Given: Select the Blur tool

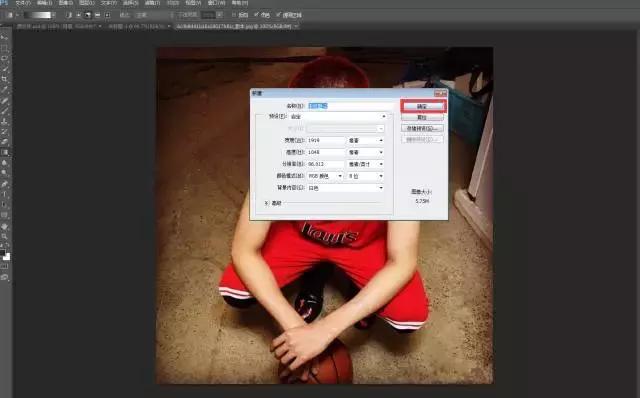Looking at the screenshot, I should [x=5, y=163].
